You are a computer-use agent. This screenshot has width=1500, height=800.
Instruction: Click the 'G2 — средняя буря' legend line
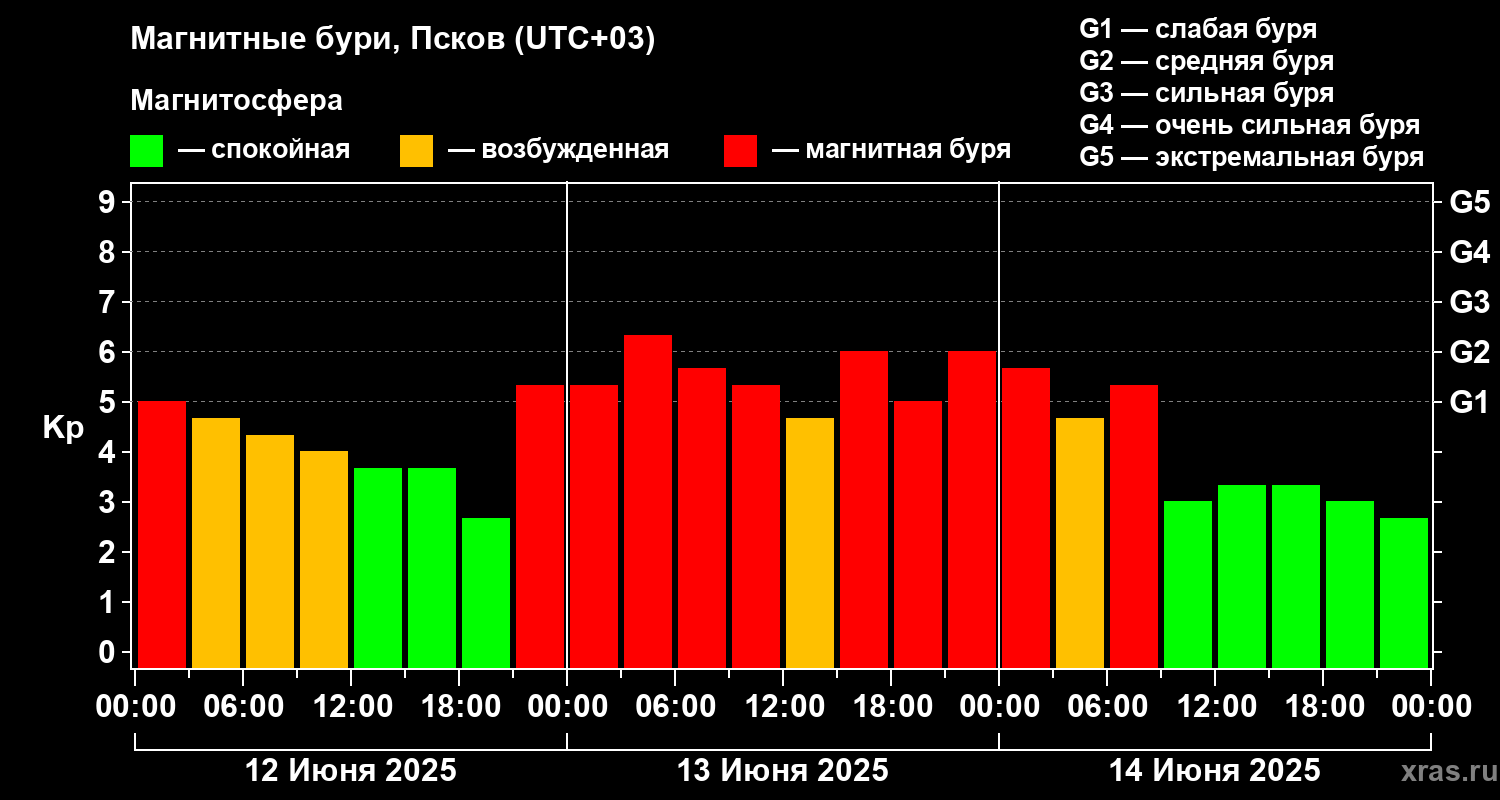tap(1207, 61)
